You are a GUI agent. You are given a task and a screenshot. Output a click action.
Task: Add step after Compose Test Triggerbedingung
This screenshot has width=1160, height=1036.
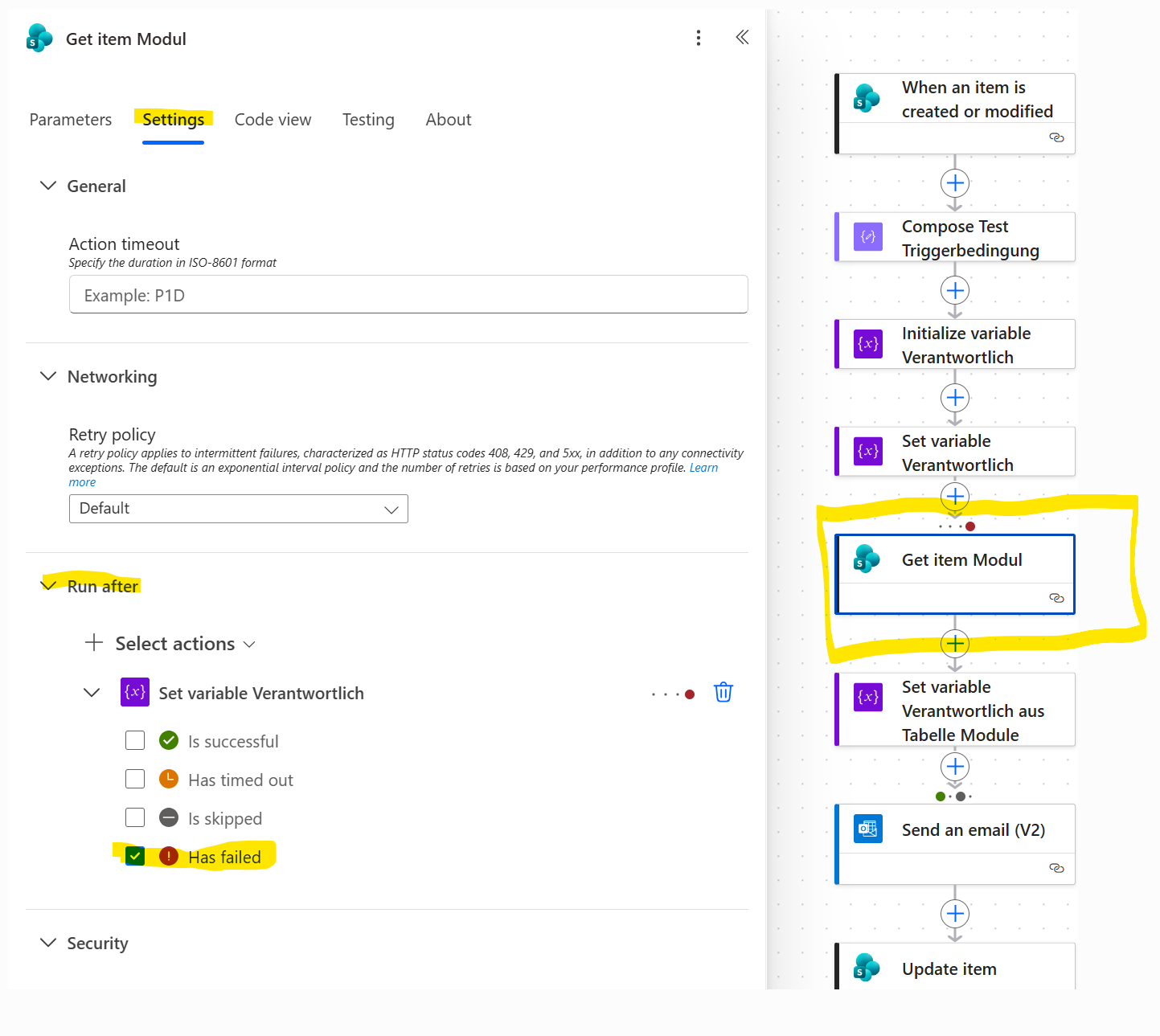tap(954, 291)
